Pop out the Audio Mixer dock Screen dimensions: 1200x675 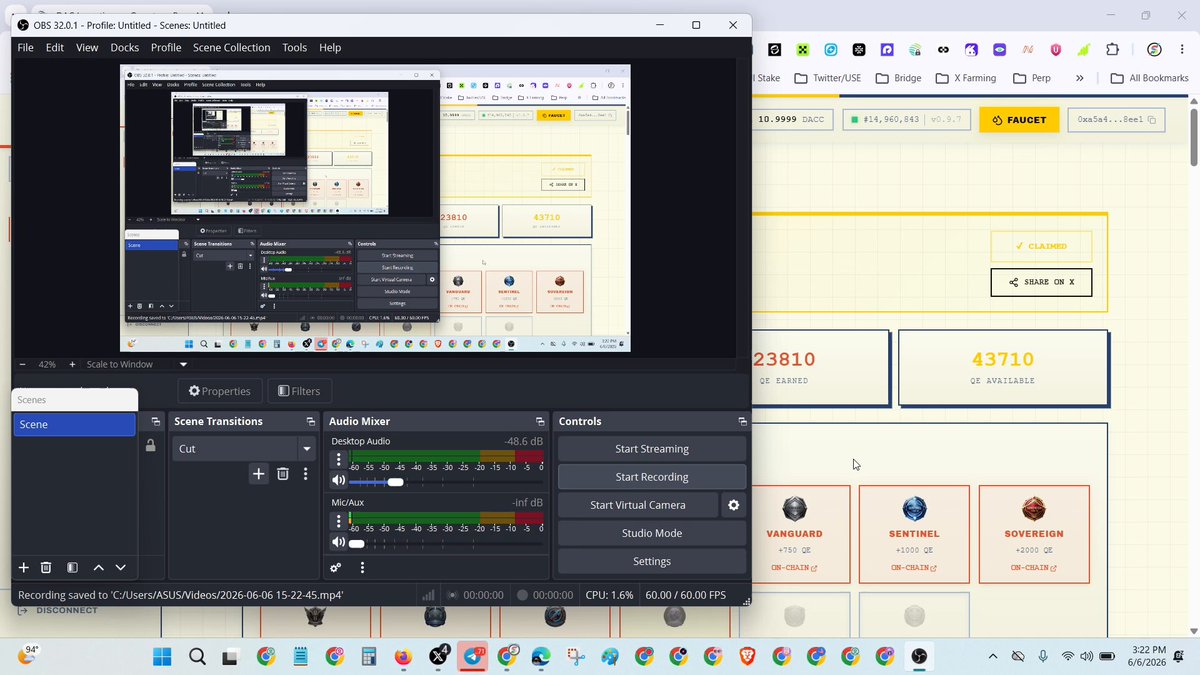pos(540,422)
